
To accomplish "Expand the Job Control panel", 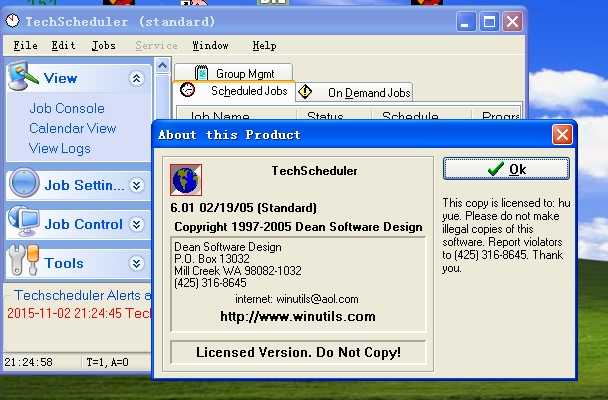I will [x=136, y=224].
